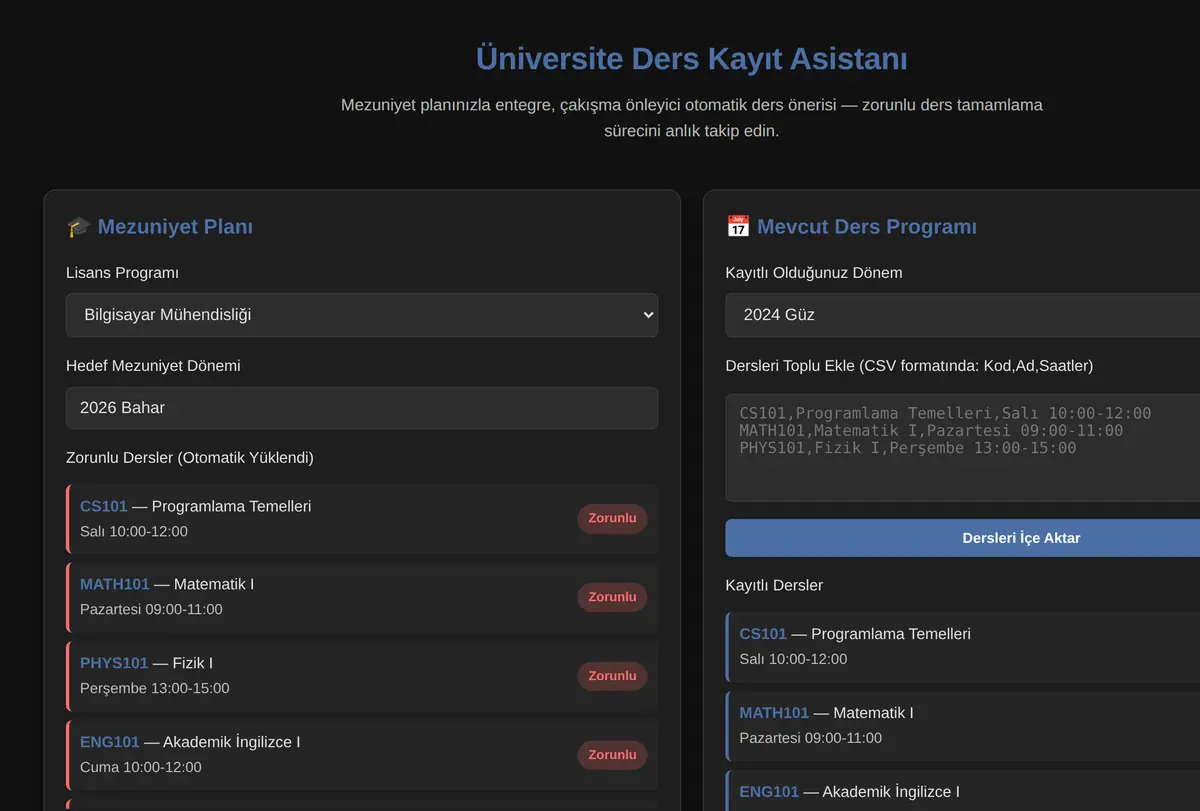The width and height of the screenshot is (1200, 811).
Task: Click Zorunlu badge on the PHYS101 row
Action: (612, 676)
